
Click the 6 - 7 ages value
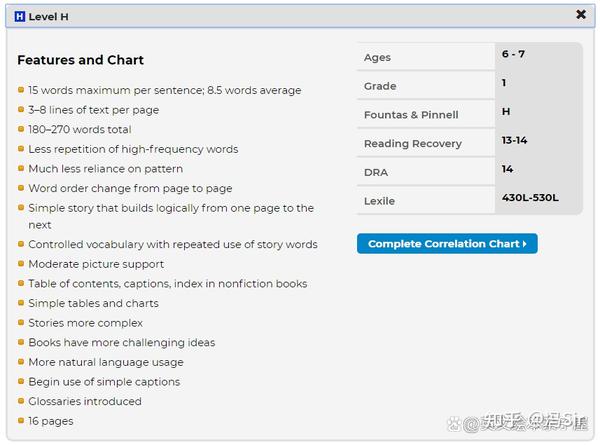(x=513, y=54)
